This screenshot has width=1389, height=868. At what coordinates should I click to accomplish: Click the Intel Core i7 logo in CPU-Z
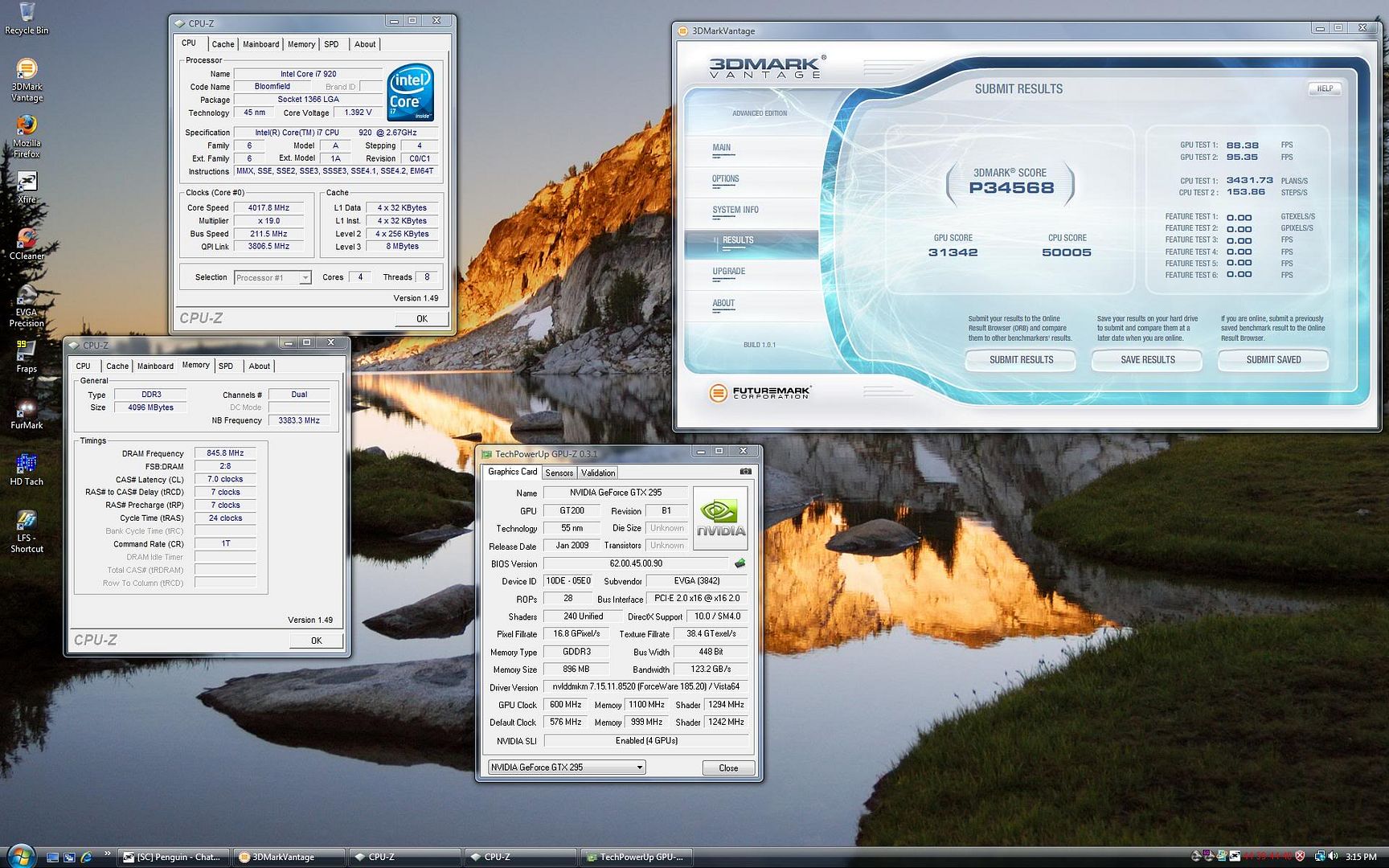411,92
